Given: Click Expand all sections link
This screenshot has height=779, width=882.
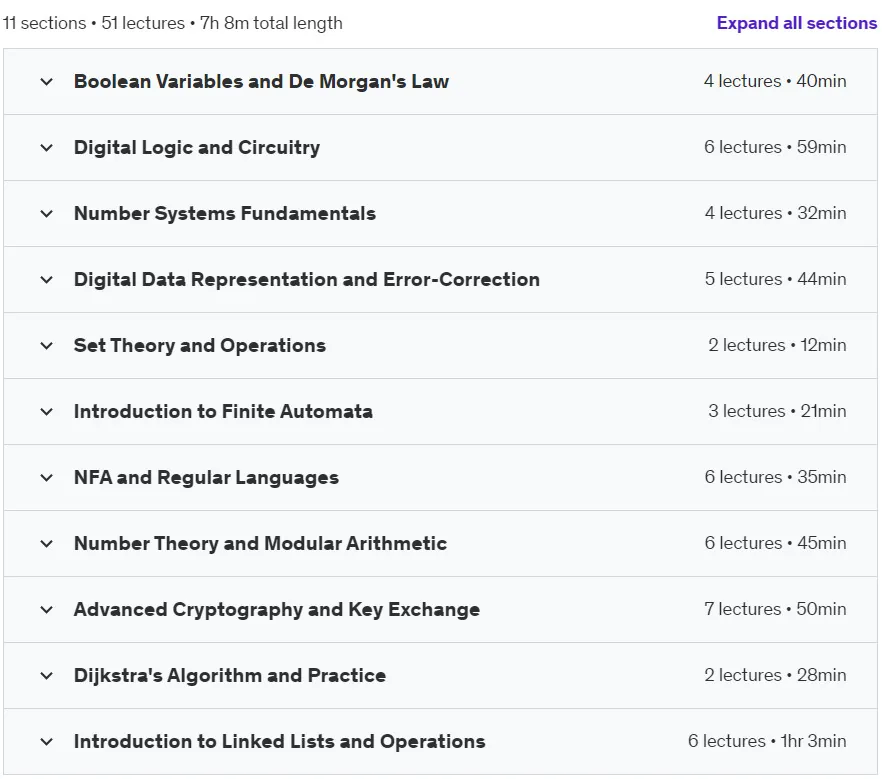Looking at the screenshot, I should click(796, 23).
